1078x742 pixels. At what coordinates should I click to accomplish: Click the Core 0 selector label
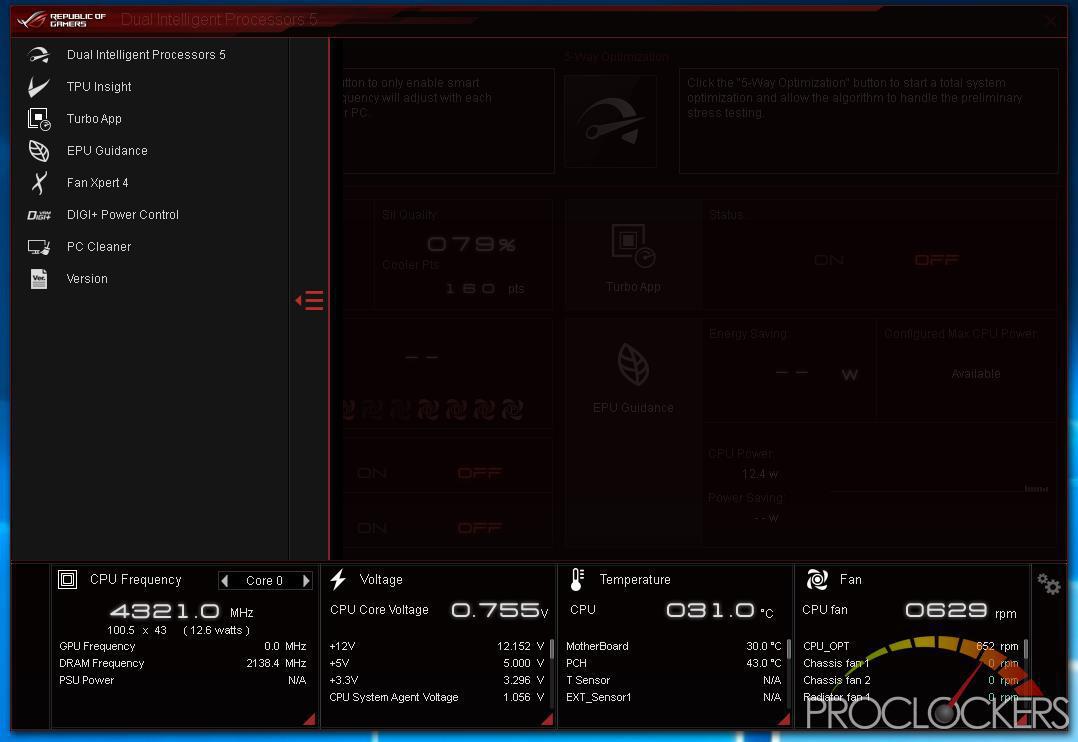[x=265, y=581]
